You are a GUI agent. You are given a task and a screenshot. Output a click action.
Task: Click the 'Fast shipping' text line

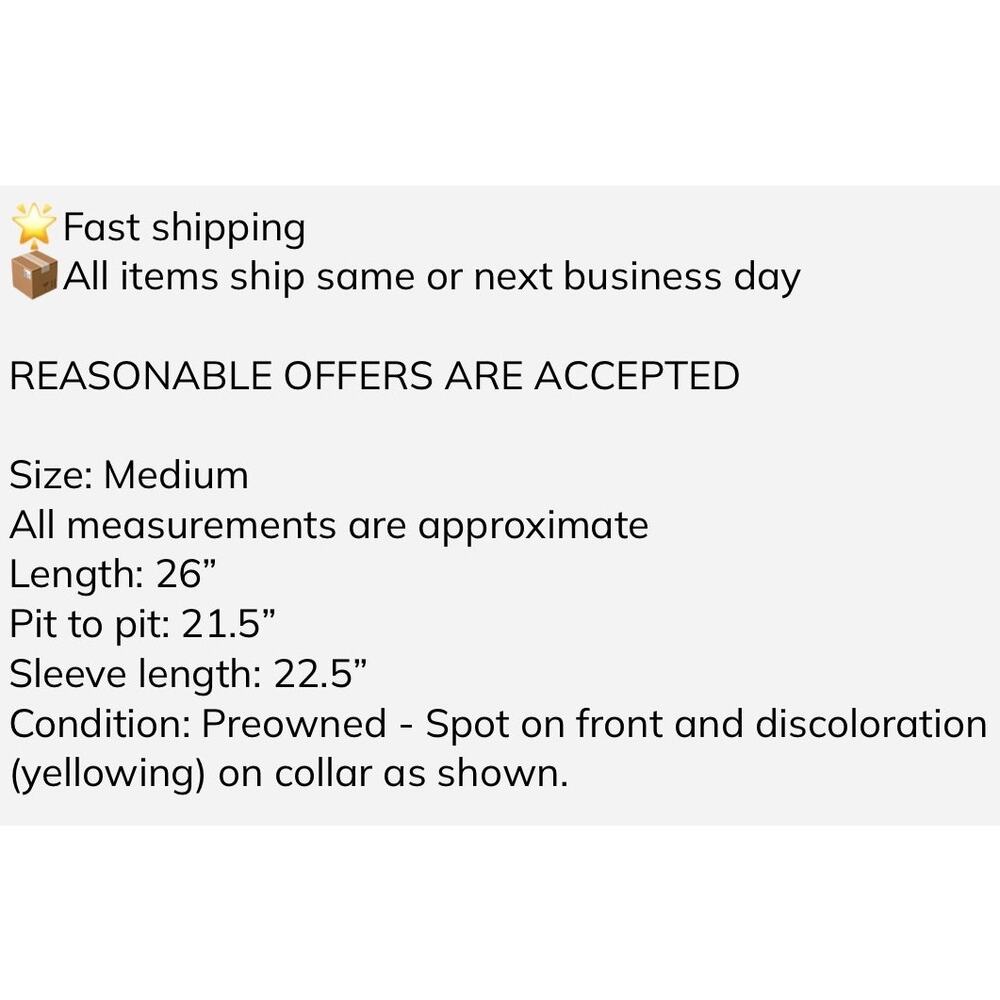coord(184,228)
